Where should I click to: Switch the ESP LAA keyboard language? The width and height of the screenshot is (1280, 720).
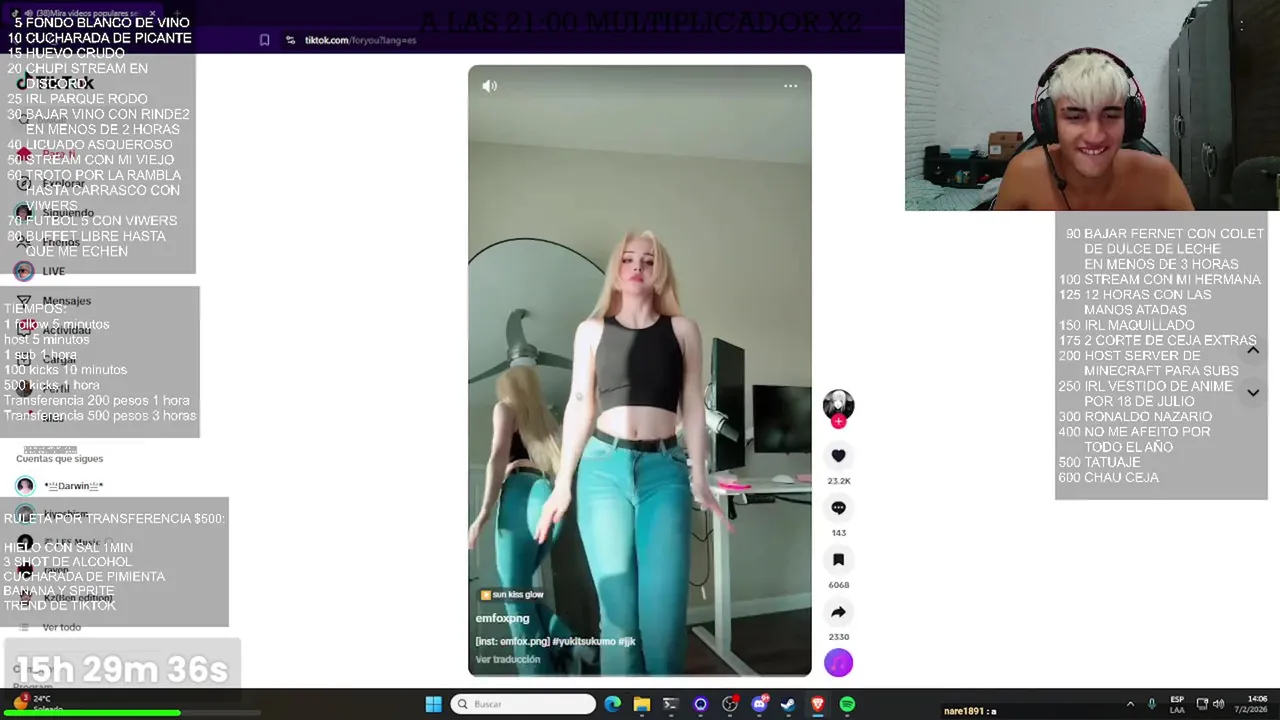pos(1177,704)
